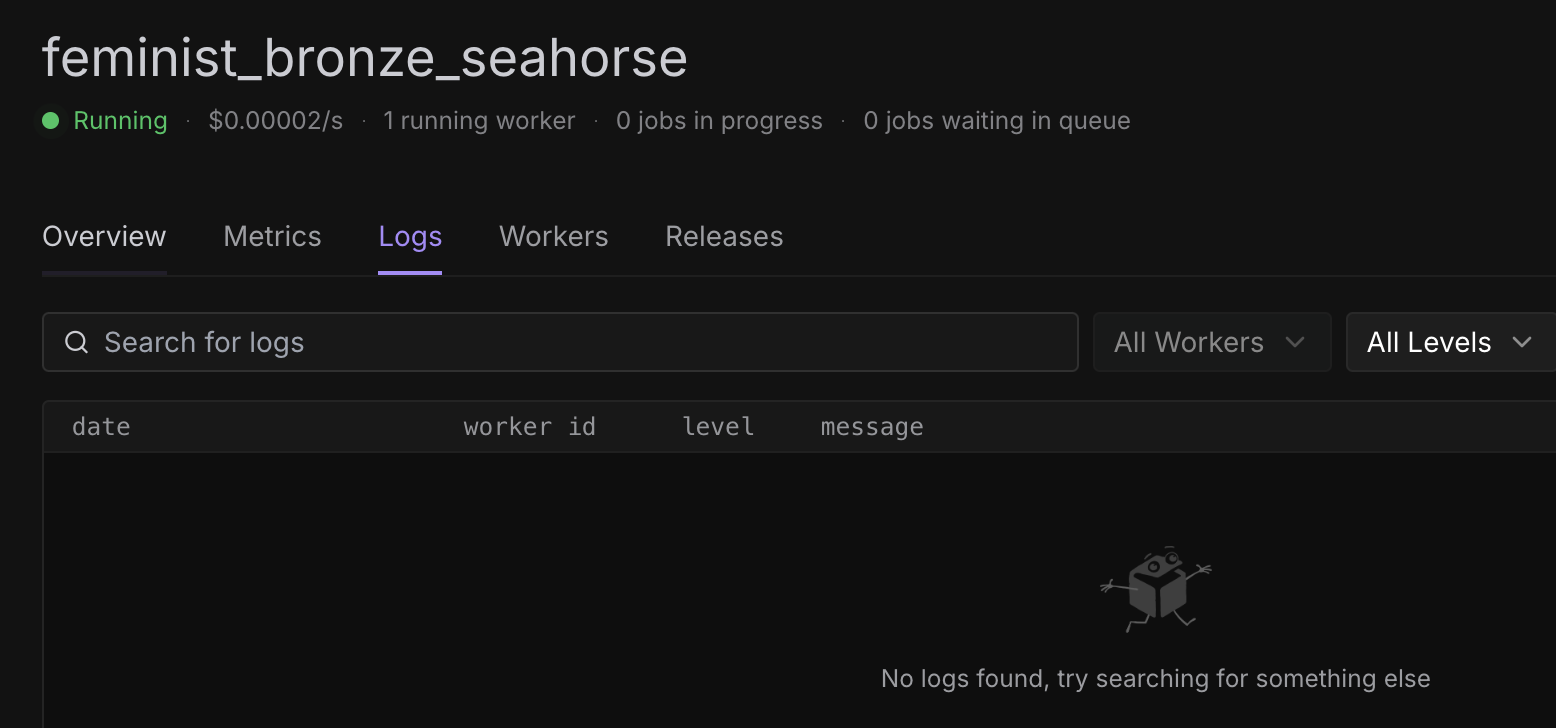Select the Logs tab
This screenshot has height=728, width=1556.
coord(410,237)
